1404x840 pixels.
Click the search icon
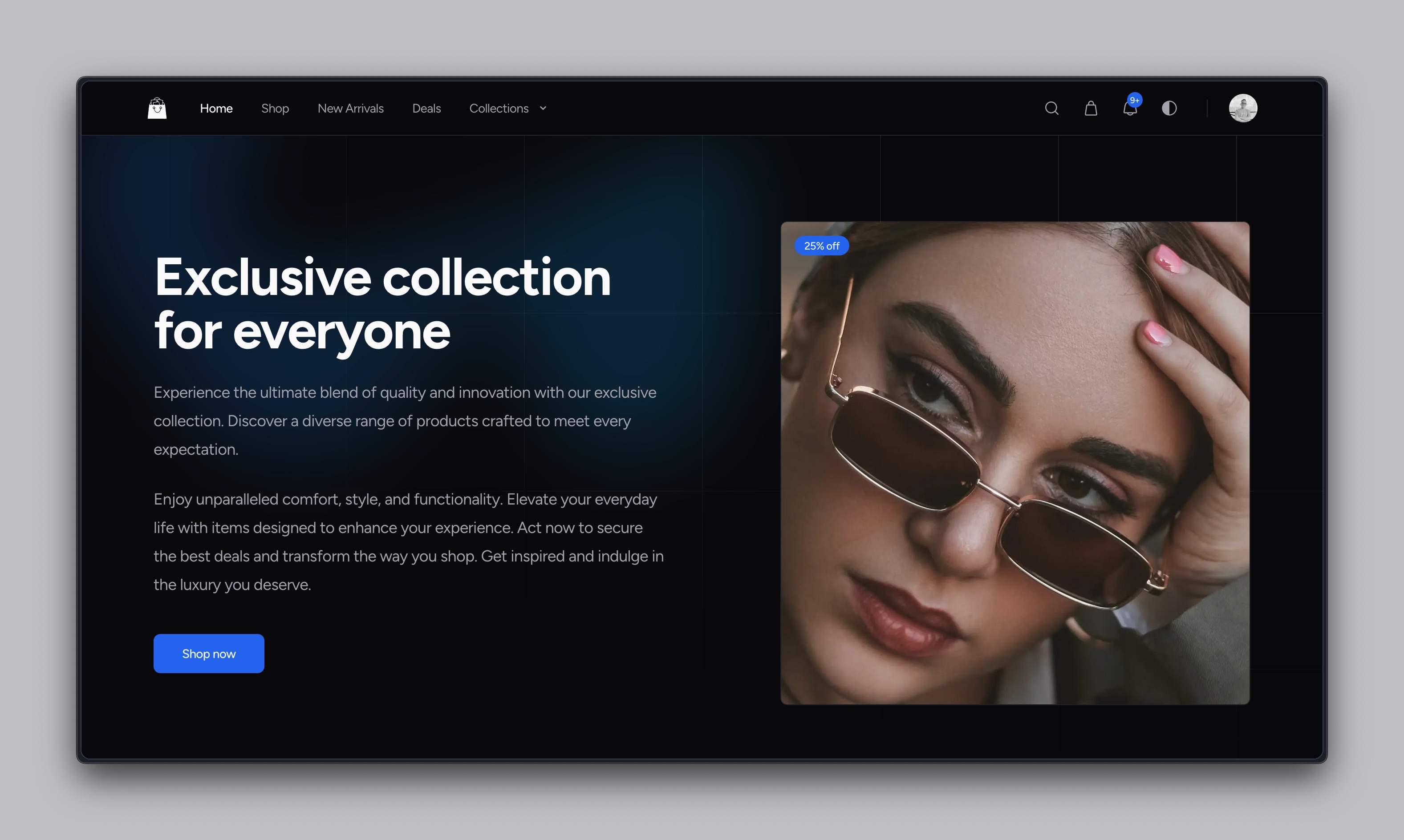point(1051,108)
